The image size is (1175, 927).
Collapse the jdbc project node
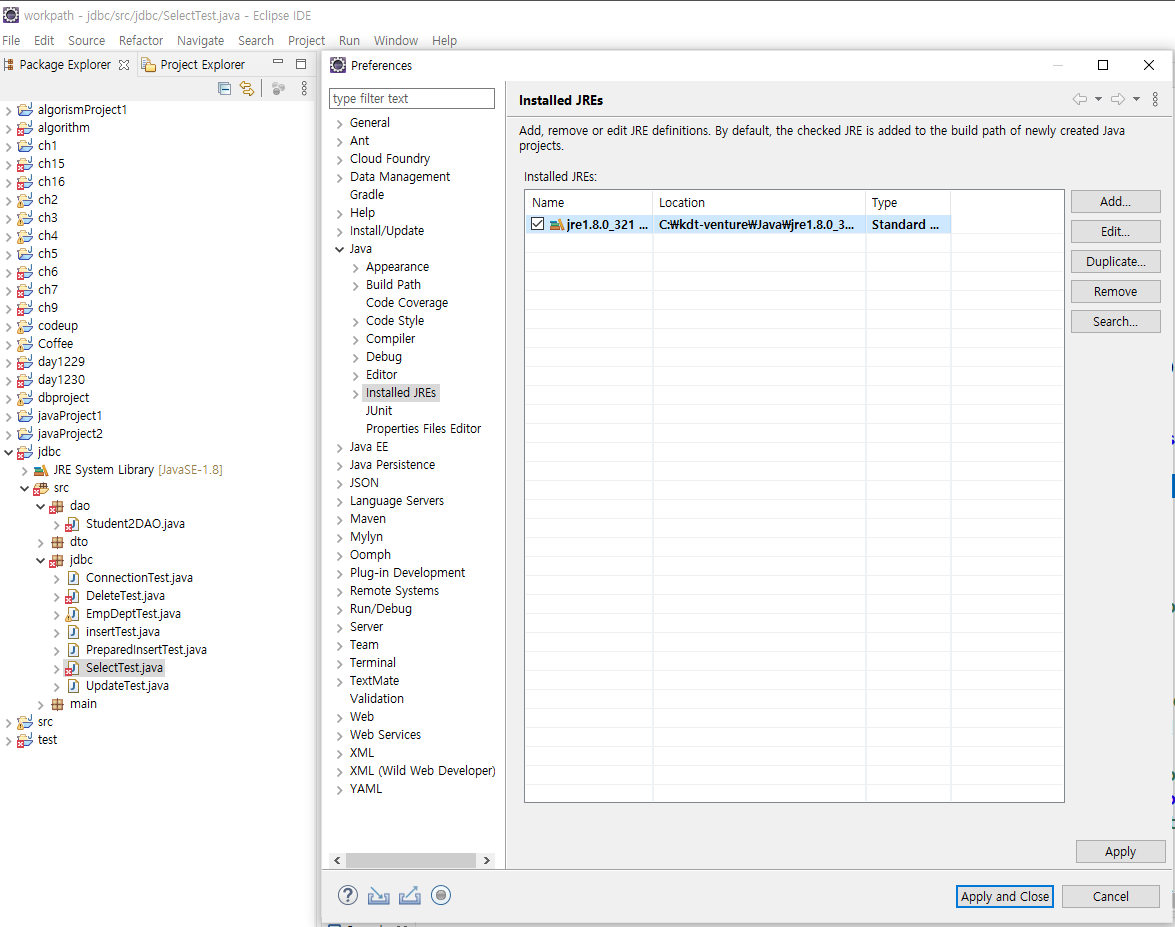tap(9, 452)
